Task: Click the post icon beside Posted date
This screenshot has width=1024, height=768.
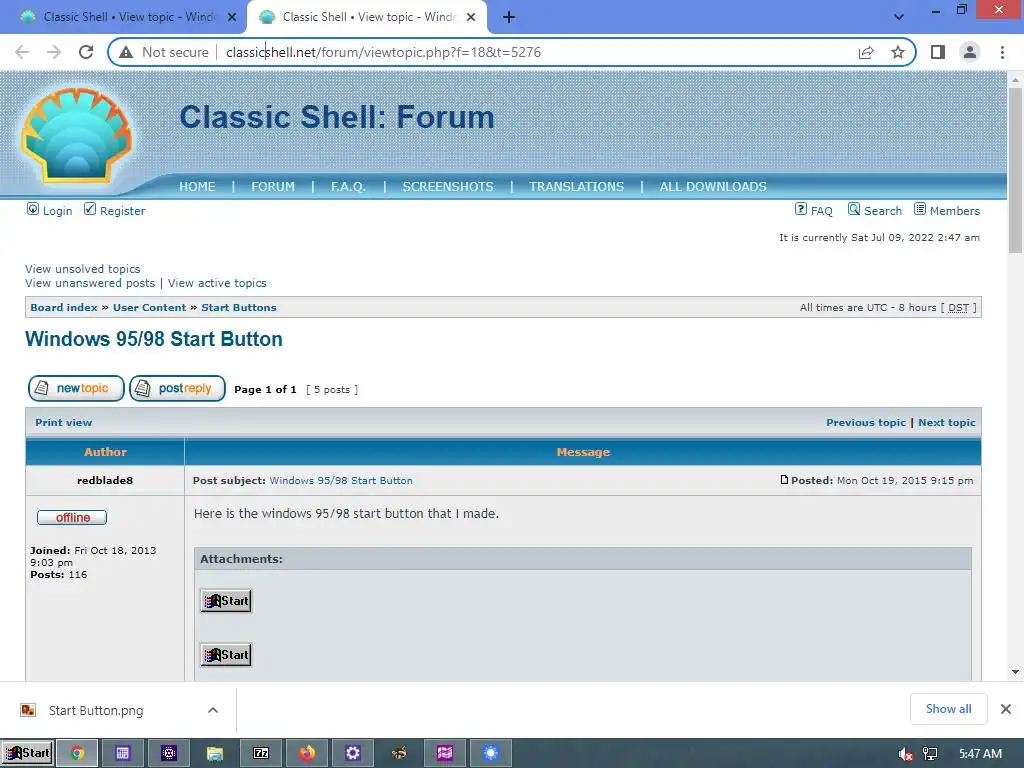Action: pos(784,480)
